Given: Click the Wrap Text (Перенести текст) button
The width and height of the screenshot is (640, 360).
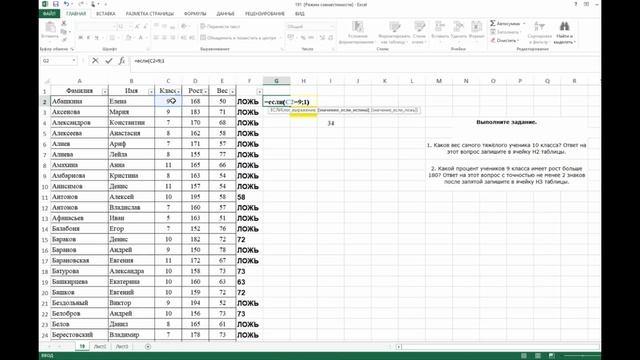Looking at the screenshot, I should point(220,27).
